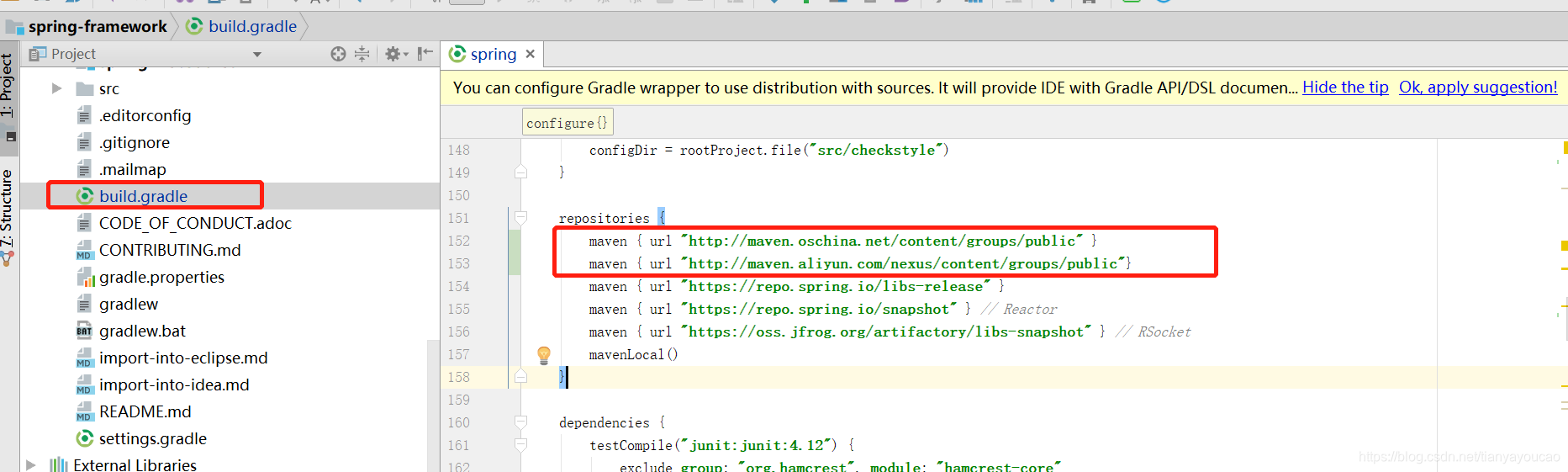Click the Gradle icon on the spring tab
The height and width of the screenshot is (472, 1568).
pos(457,54)
